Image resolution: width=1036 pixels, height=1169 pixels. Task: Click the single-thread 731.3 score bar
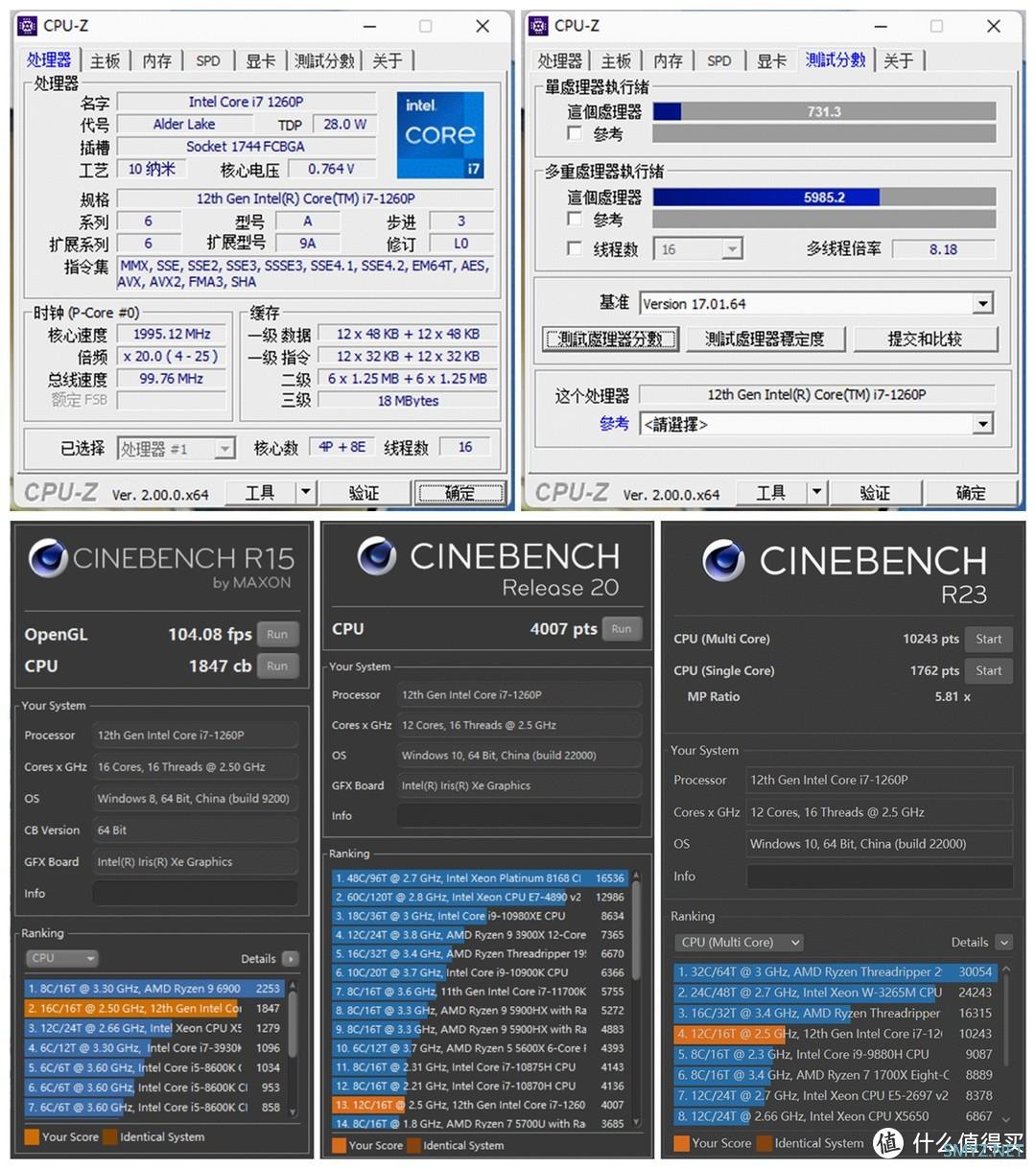pyautogui.click(x=824, y=111)
